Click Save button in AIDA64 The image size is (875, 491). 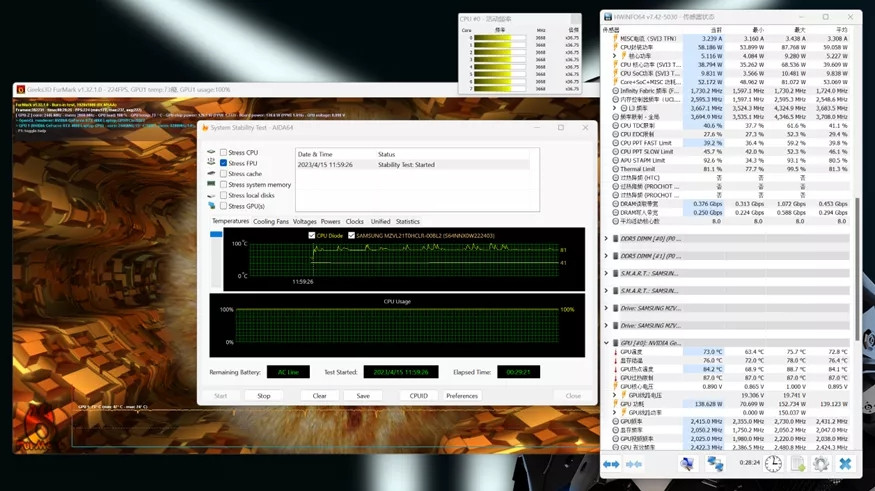(x=363, y=396)
